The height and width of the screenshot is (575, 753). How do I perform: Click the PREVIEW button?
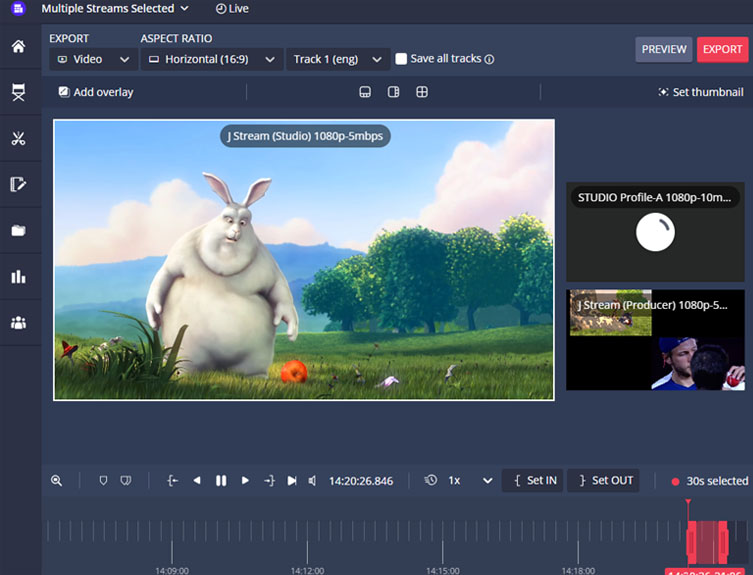click(x=664, y=49)
